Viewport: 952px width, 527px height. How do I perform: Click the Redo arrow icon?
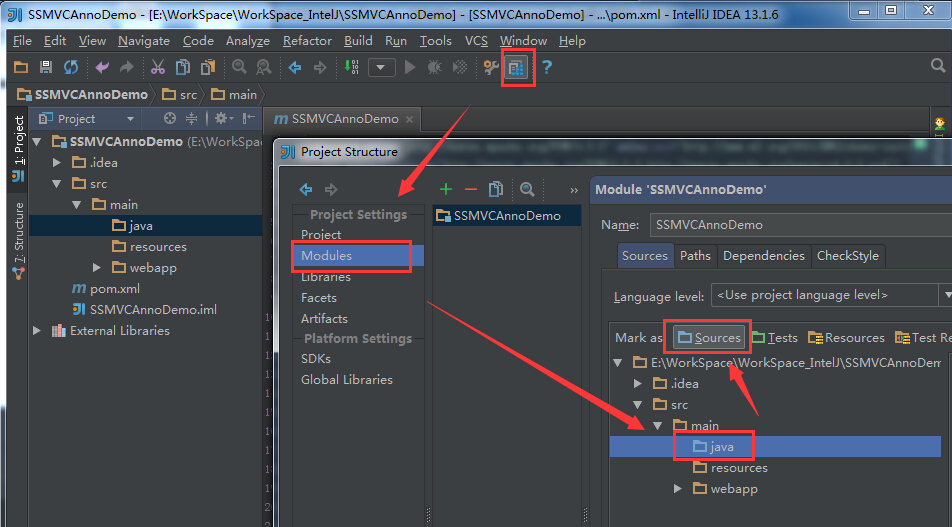[126, 67]
